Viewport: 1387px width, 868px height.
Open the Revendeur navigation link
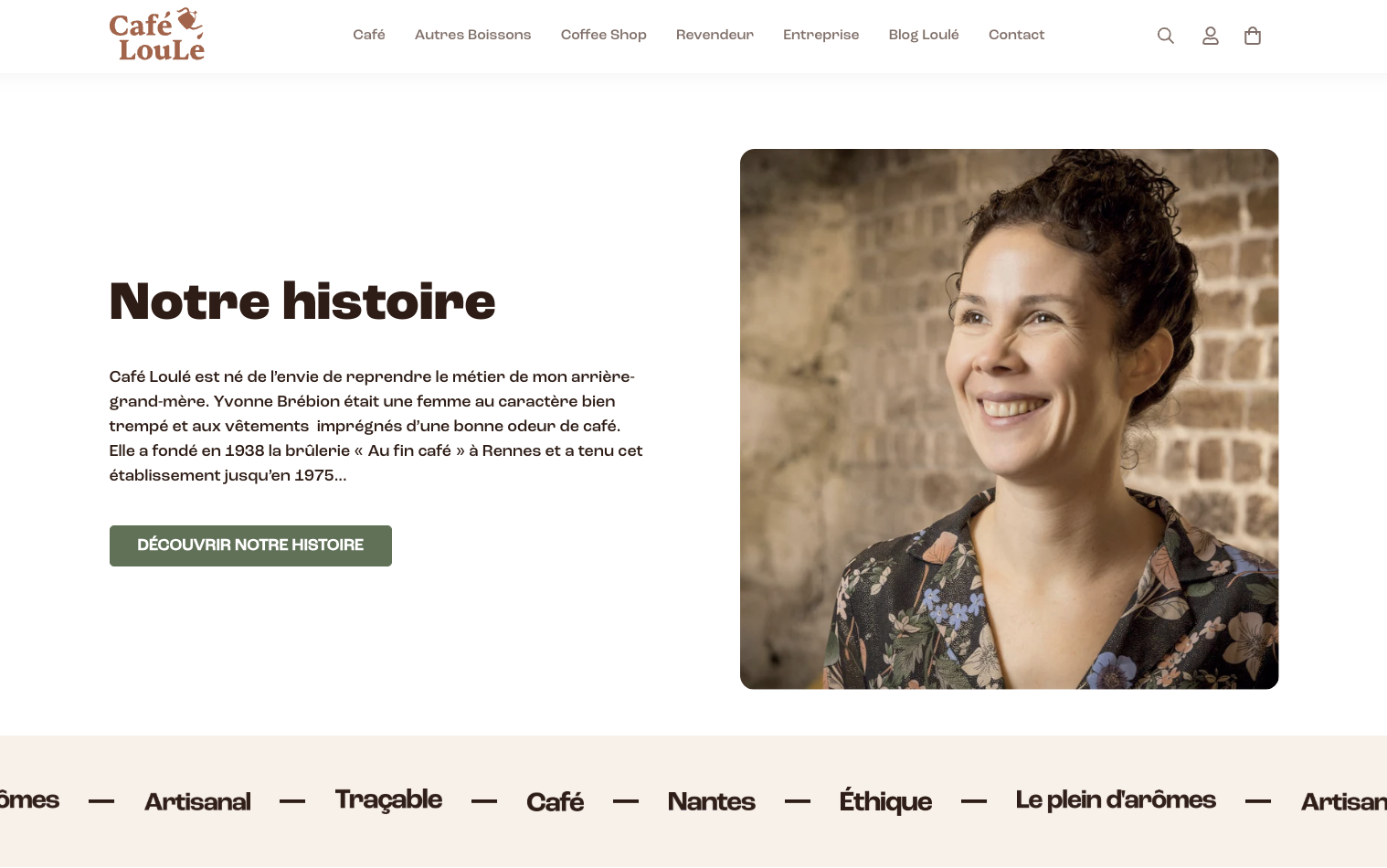pyautogui.click(x=715, y=35)
